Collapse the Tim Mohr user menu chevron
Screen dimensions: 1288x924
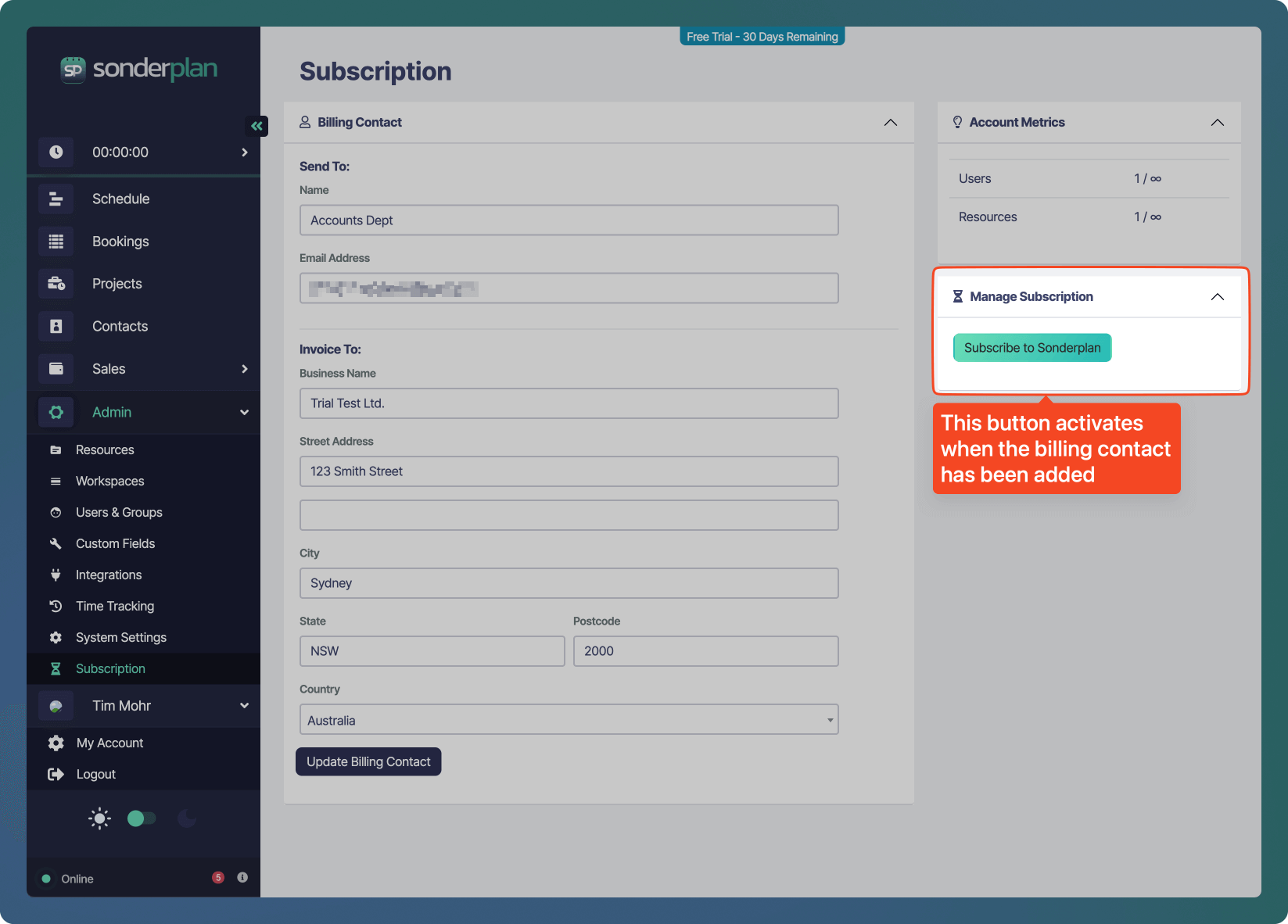tap(245, 706)
